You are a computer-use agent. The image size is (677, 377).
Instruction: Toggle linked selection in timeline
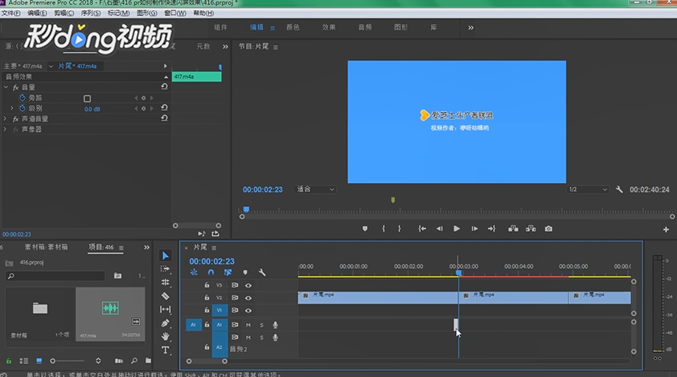click(x=228, y=272)
